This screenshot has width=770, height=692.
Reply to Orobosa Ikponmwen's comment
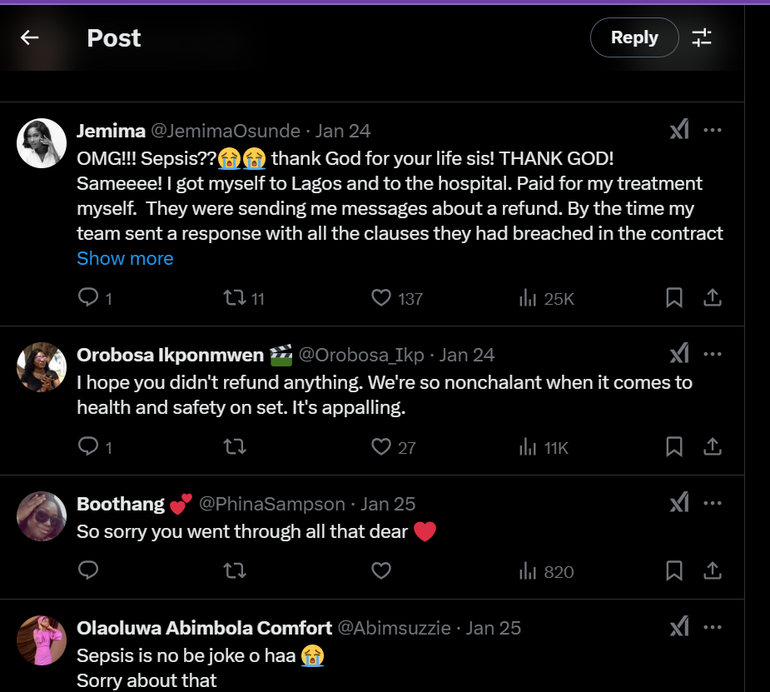(88, 447)
